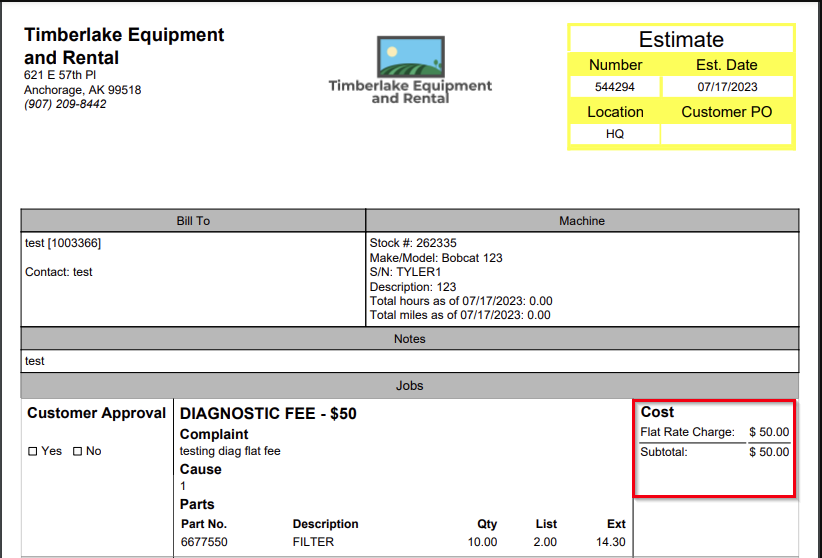
Task: Click the DIAGNOSTIC FEE - $50 job title
Action: [268, 414]
